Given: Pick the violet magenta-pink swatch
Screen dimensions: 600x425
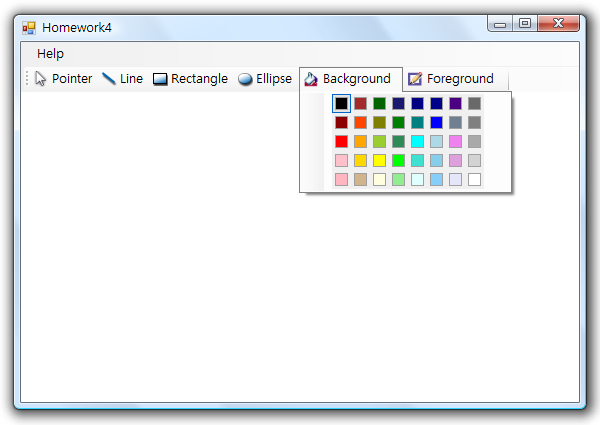Looking at the screenshot, I should click(455, 142).
